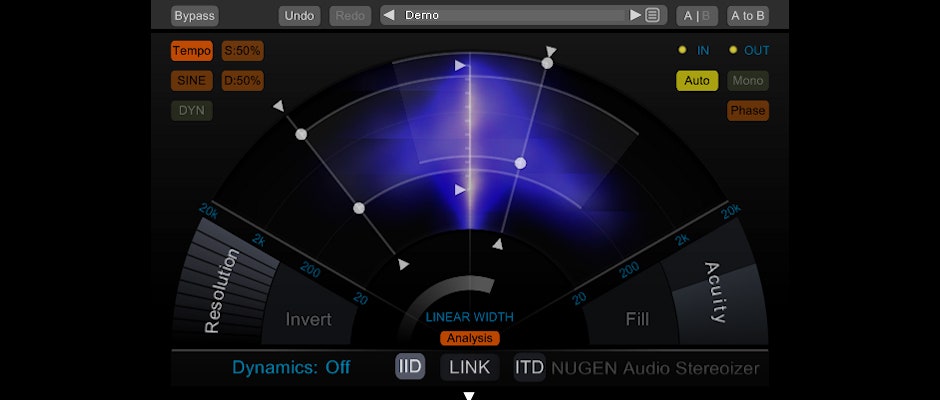Click the Invert segment on the left
This screenshot has width=940, height=400.
308,320
